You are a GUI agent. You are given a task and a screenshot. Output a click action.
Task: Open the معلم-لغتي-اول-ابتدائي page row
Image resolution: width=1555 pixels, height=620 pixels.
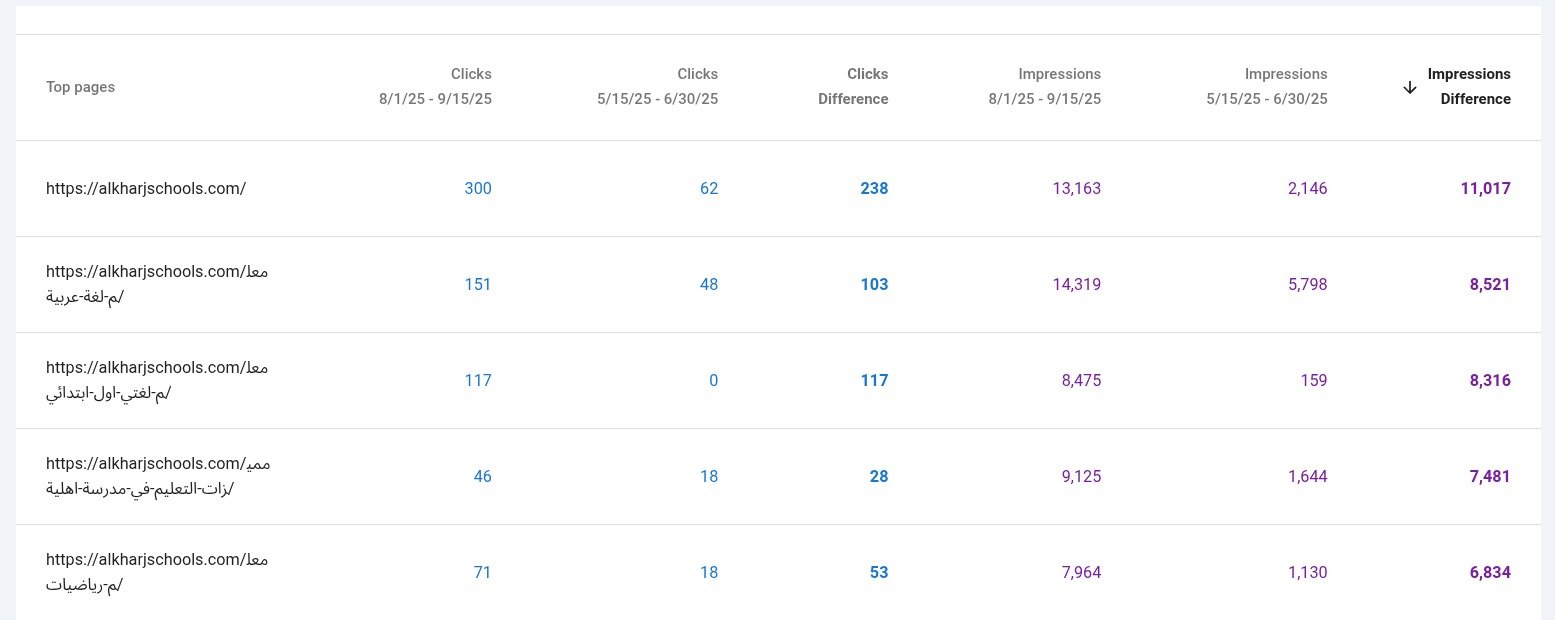[157, 380]
